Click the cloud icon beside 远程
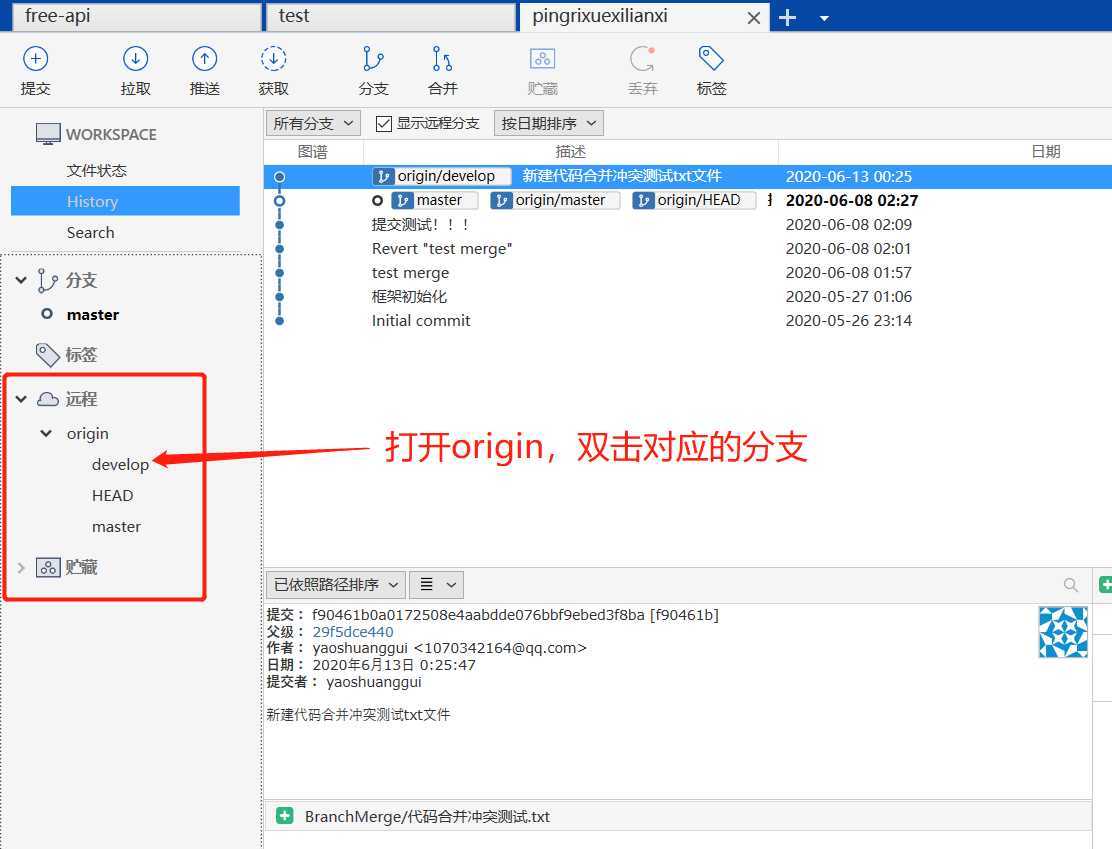The height and width of the screenshot is (849, 1112). (48, 399)
